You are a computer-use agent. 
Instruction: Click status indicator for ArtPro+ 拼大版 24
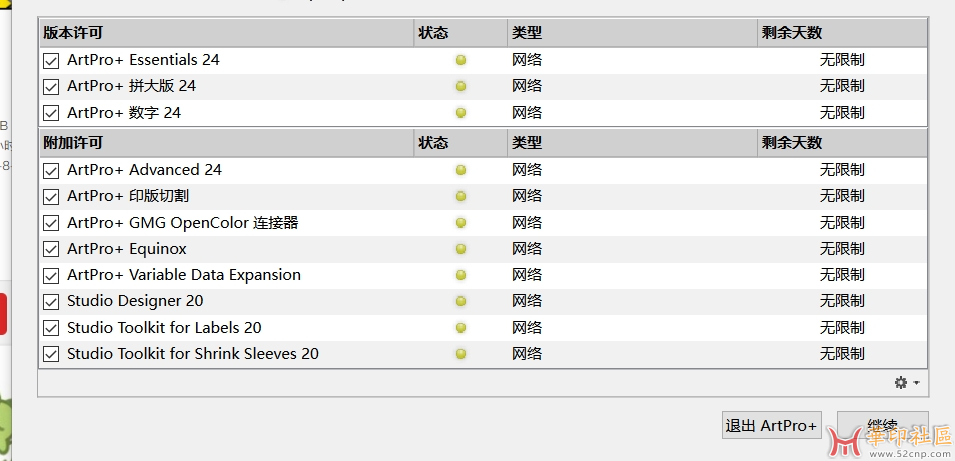click(x=461, y=86)
